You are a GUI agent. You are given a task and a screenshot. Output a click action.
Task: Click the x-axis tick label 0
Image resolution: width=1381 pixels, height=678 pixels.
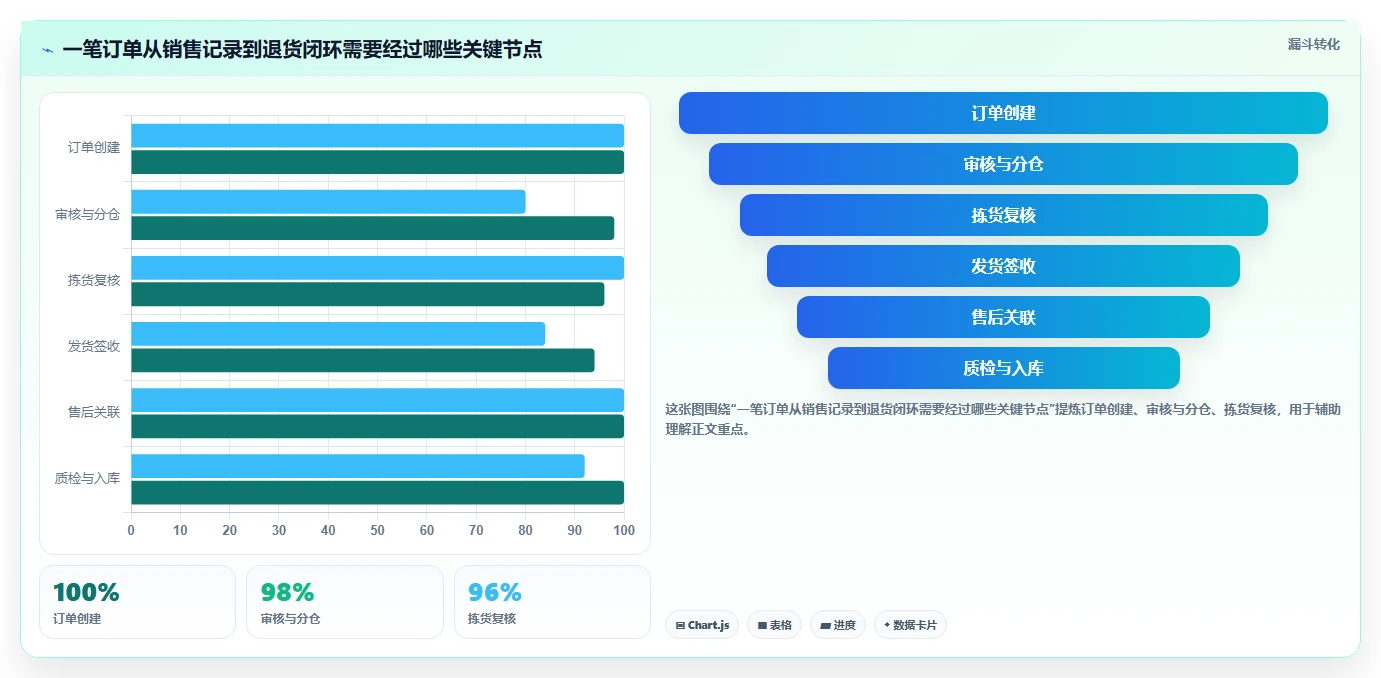click(x=131, y=530)
